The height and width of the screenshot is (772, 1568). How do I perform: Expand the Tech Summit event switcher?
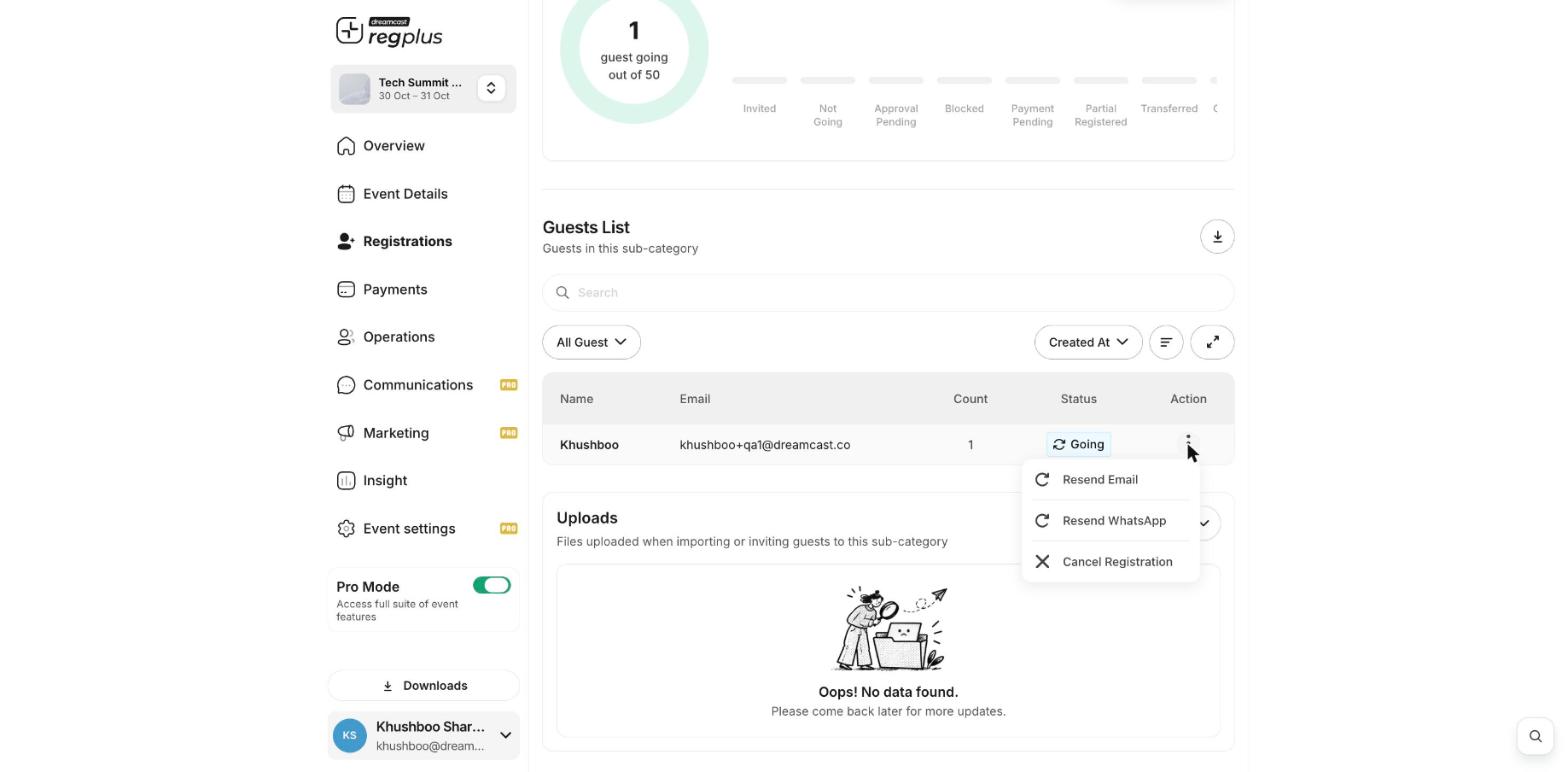click(491, 89)
